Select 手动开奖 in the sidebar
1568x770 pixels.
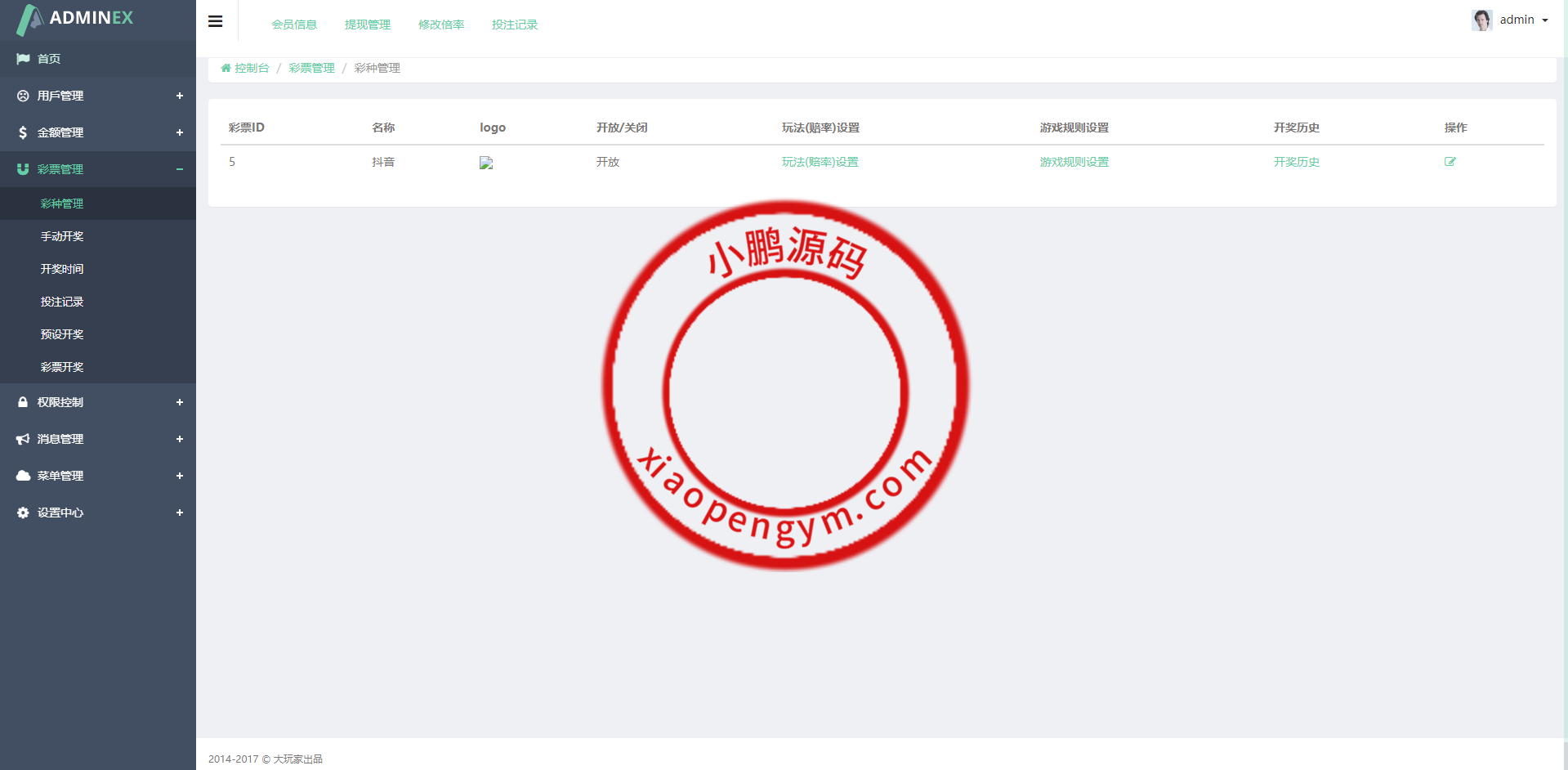(x=62, y=236)
